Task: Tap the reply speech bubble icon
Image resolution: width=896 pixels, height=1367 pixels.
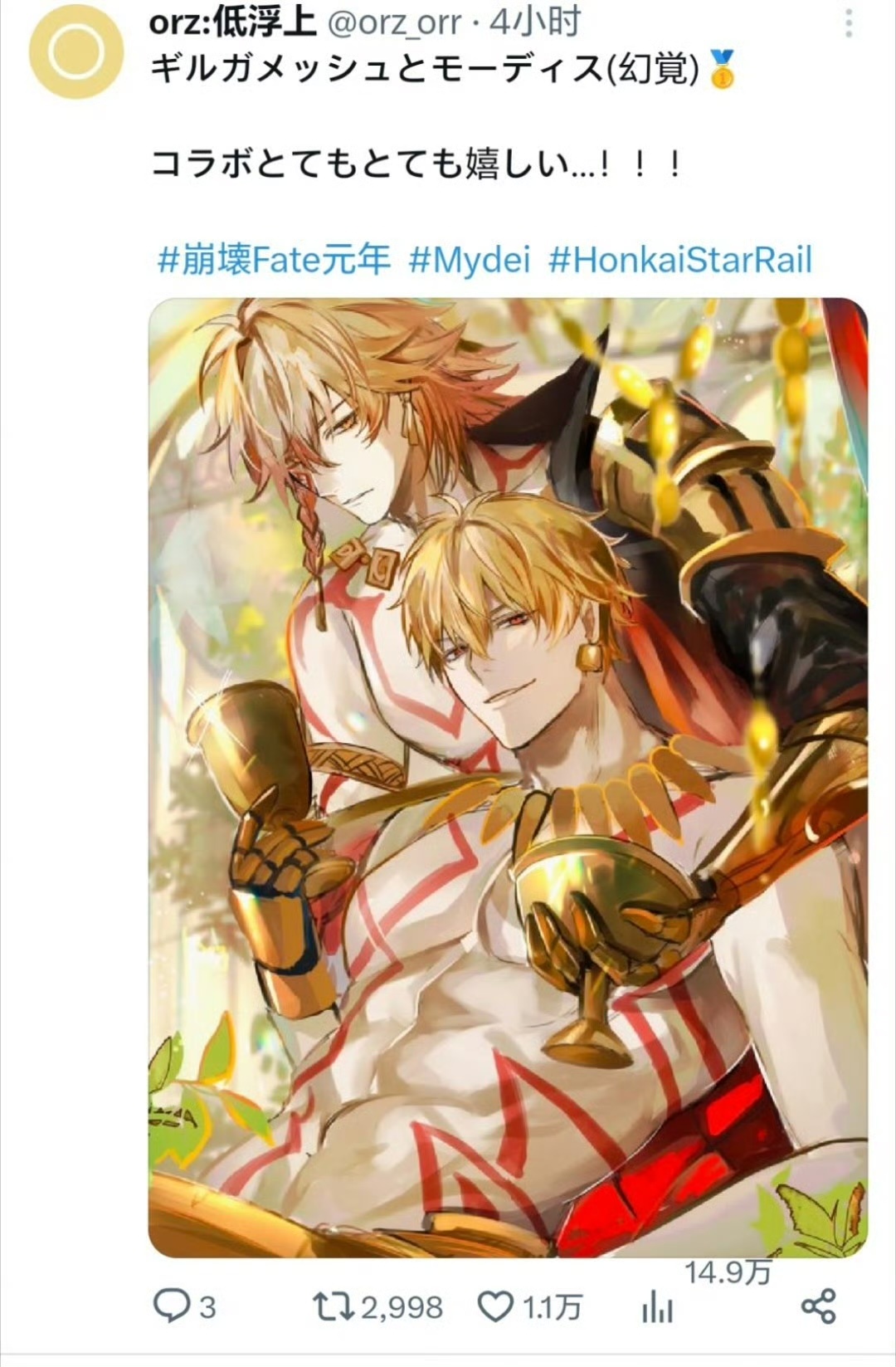Action: pyautogui.click(x=172, y=1307)
